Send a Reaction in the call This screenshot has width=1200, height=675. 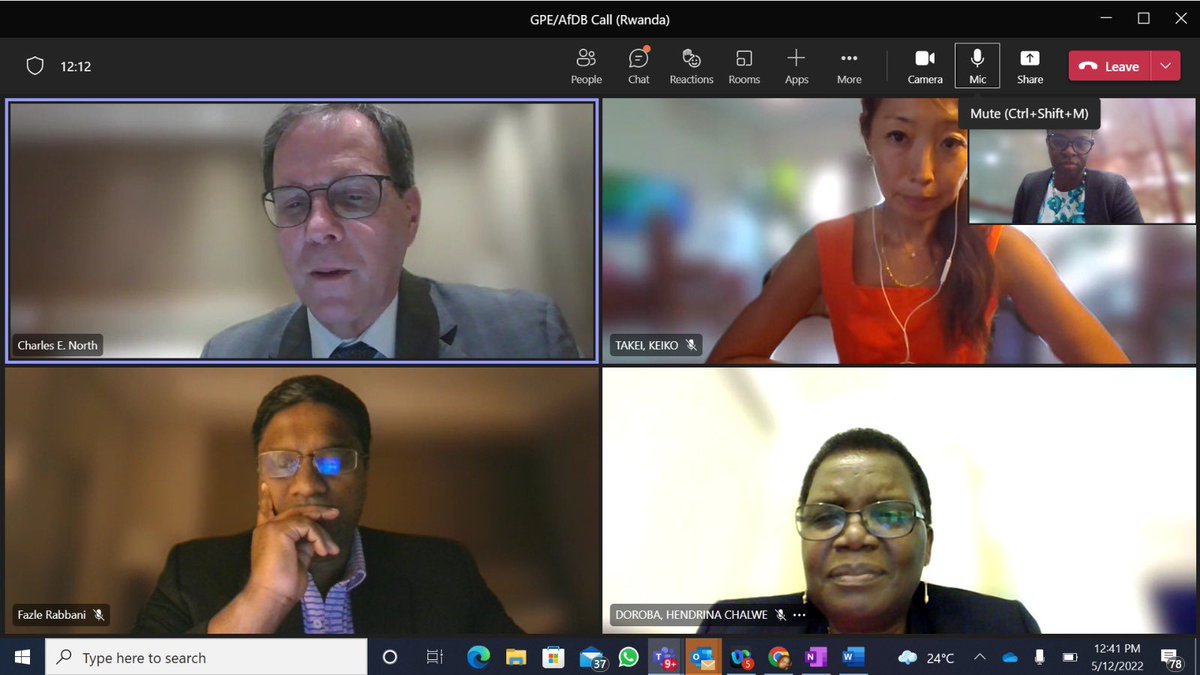pyautogui.click(x=691, y=65)
